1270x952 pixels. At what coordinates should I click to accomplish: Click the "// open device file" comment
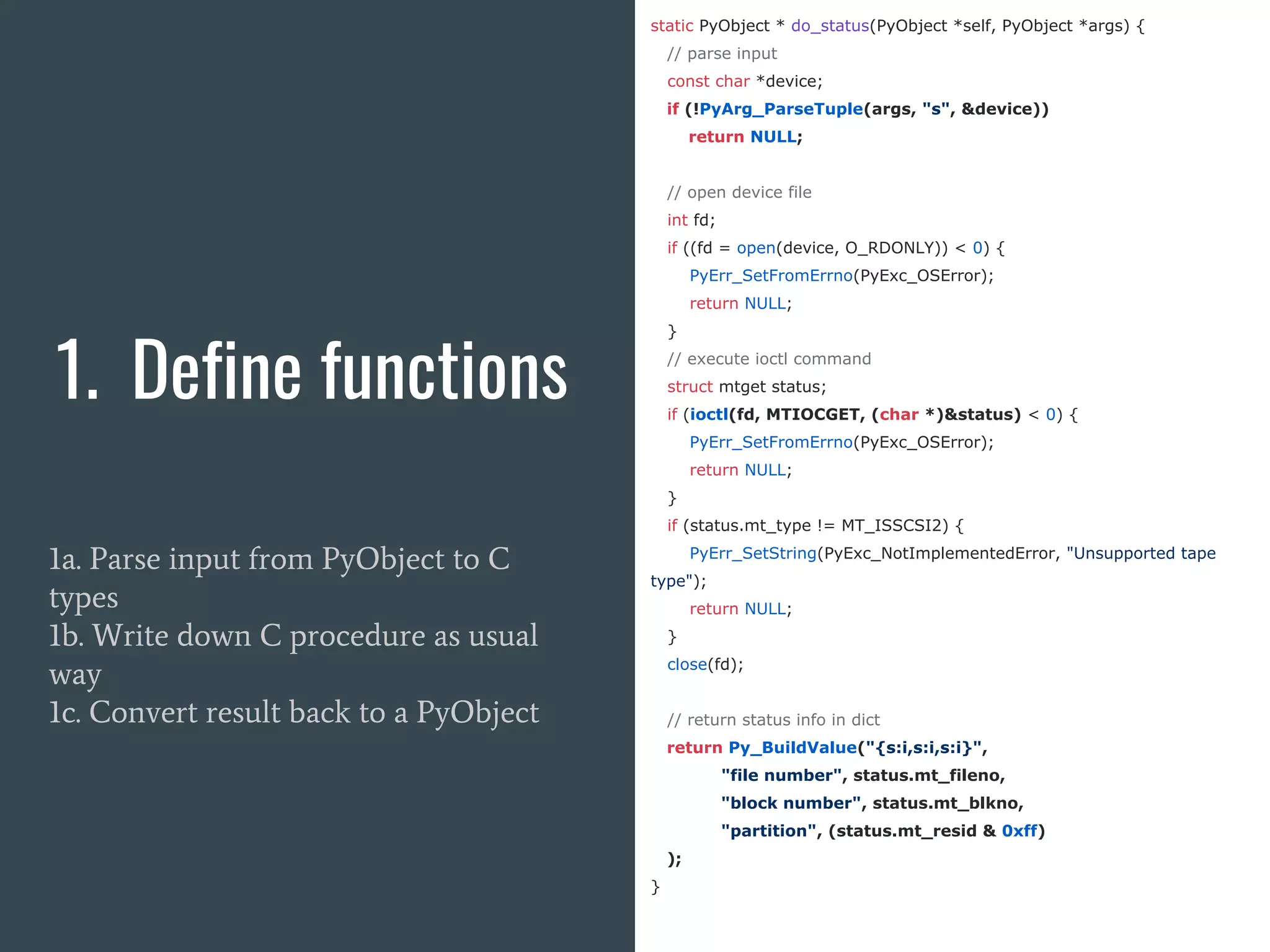click(739, 193)
